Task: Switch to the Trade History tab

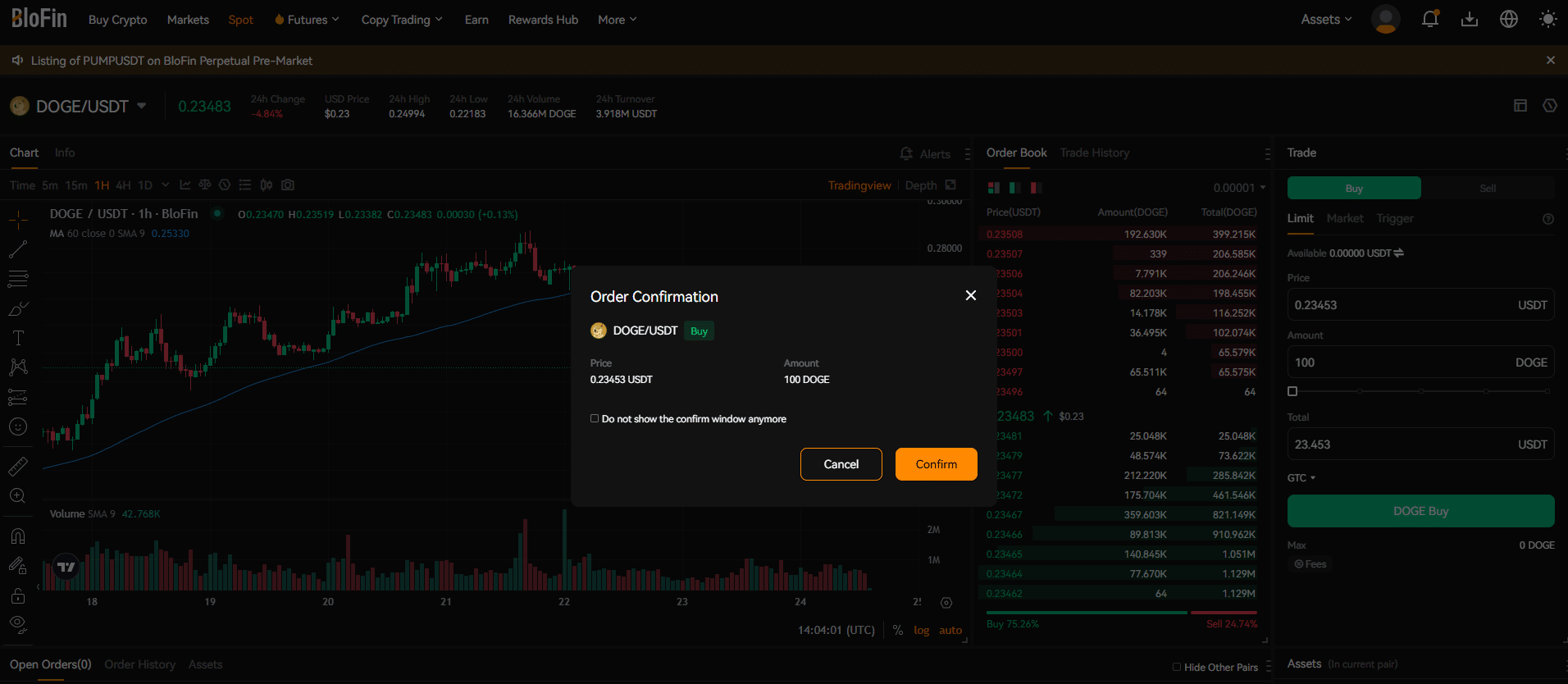Action: coord(1095,153)
